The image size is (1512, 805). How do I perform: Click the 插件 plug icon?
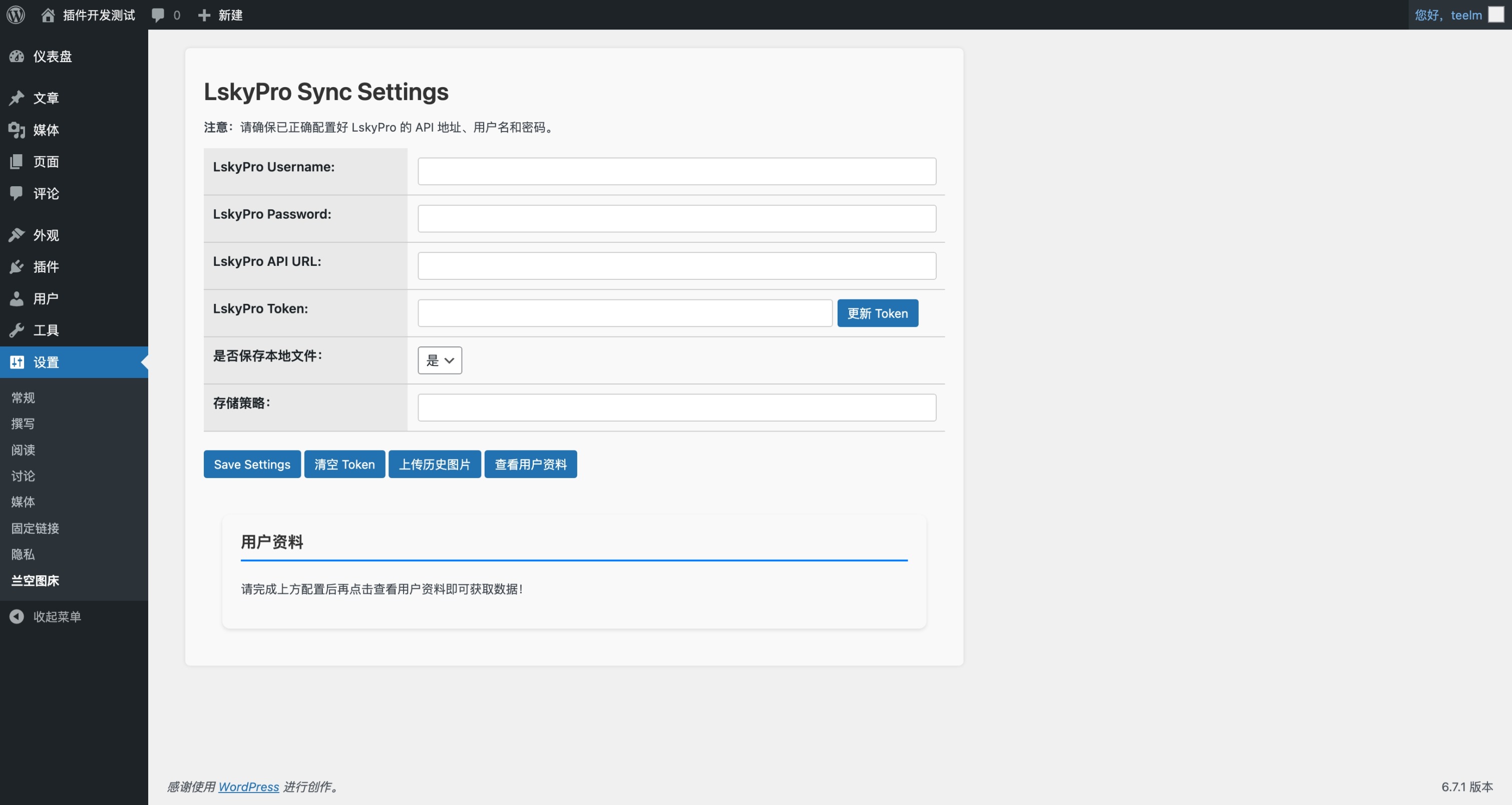click(x=17, y=267)
